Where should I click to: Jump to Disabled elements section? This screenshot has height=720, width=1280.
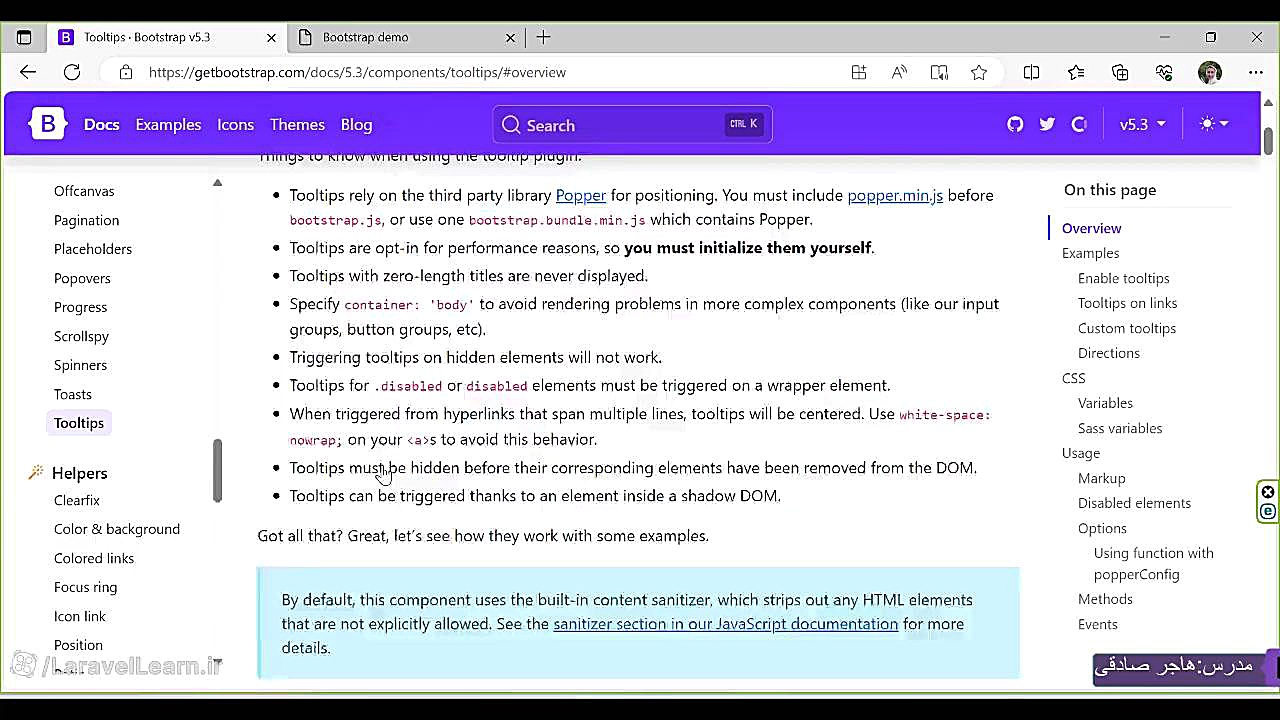tap(1134, 503)
